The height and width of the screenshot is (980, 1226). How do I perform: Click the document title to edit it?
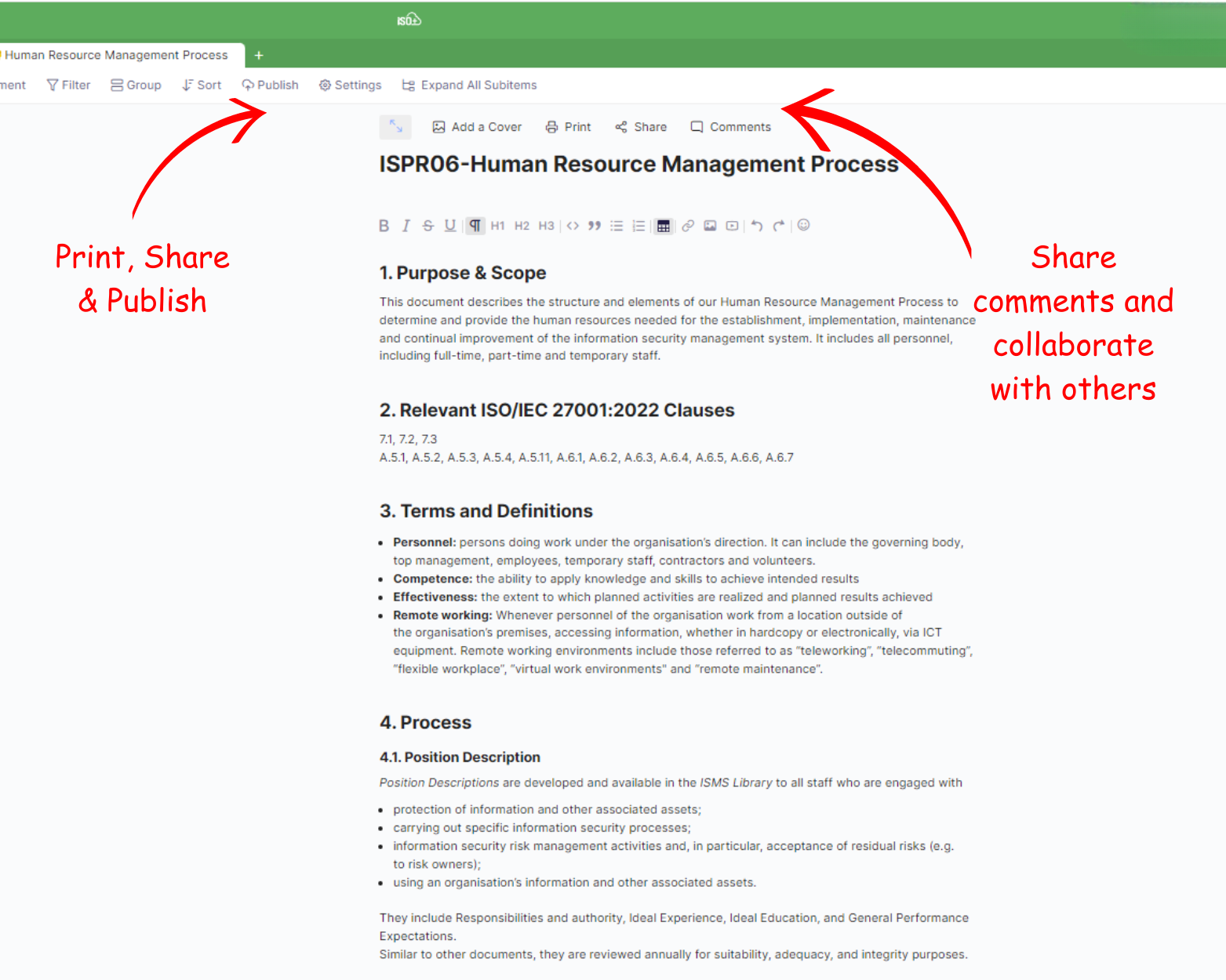(x=638, y=164)
